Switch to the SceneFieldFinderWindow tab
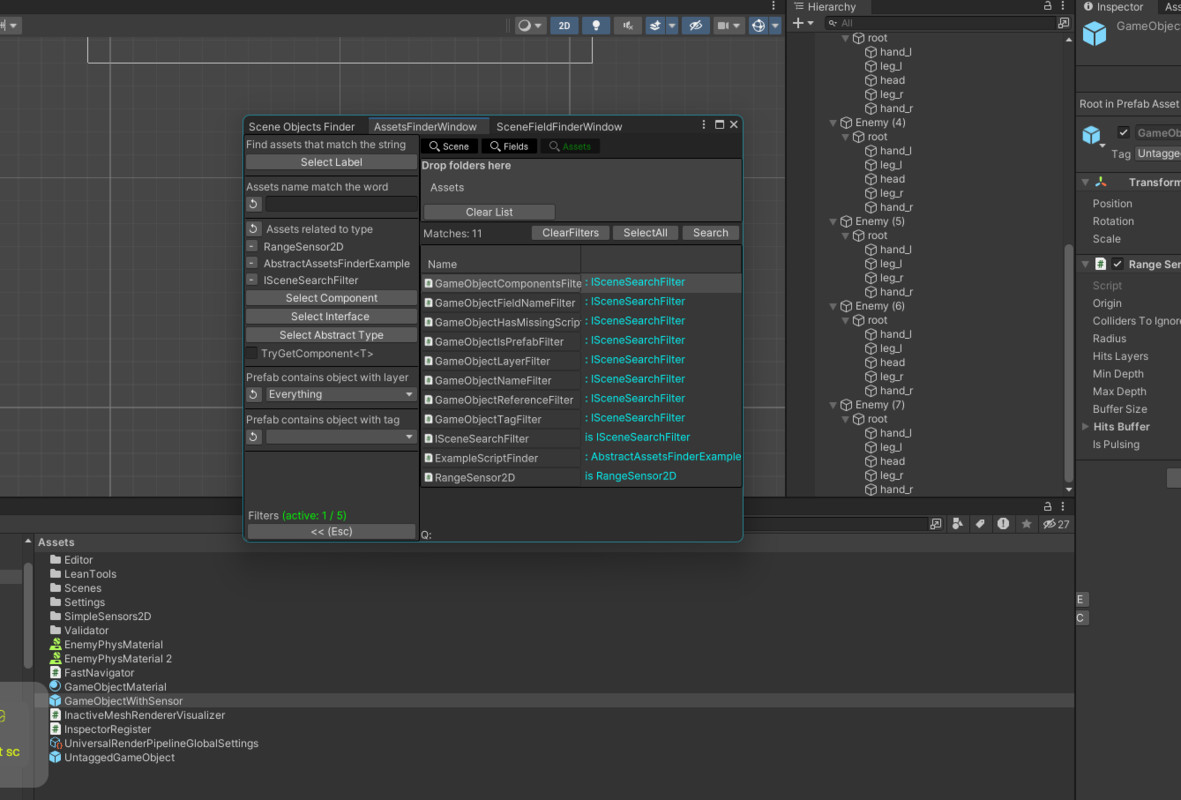 pos(559,127)
